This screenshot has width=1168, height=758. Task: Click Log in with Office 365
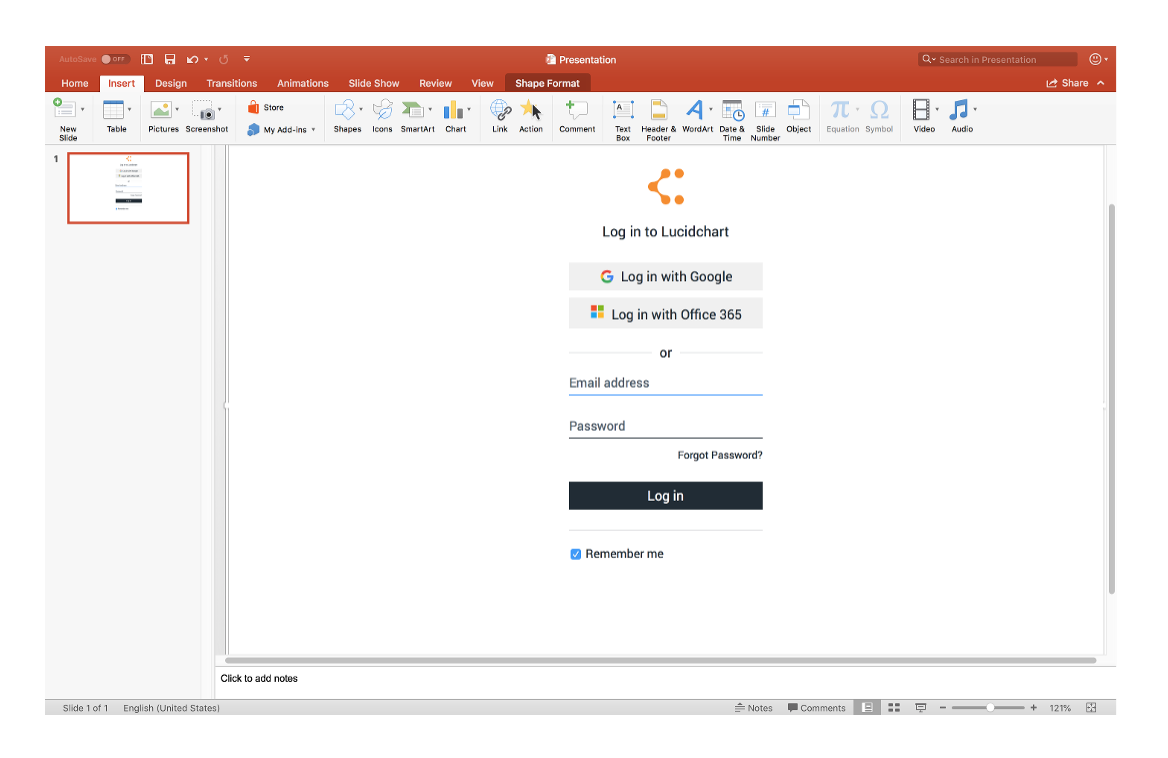[x=666, y=314]
